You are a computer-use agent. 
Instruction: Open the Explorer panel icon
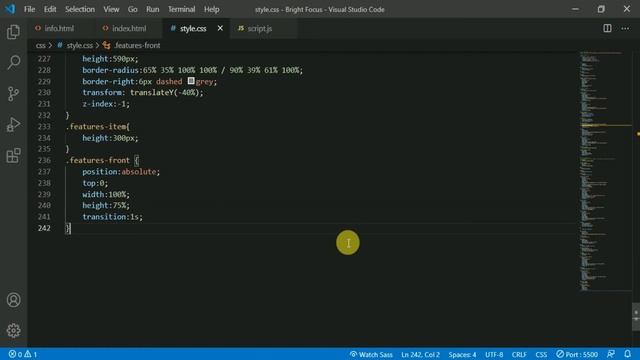point(13,31)
